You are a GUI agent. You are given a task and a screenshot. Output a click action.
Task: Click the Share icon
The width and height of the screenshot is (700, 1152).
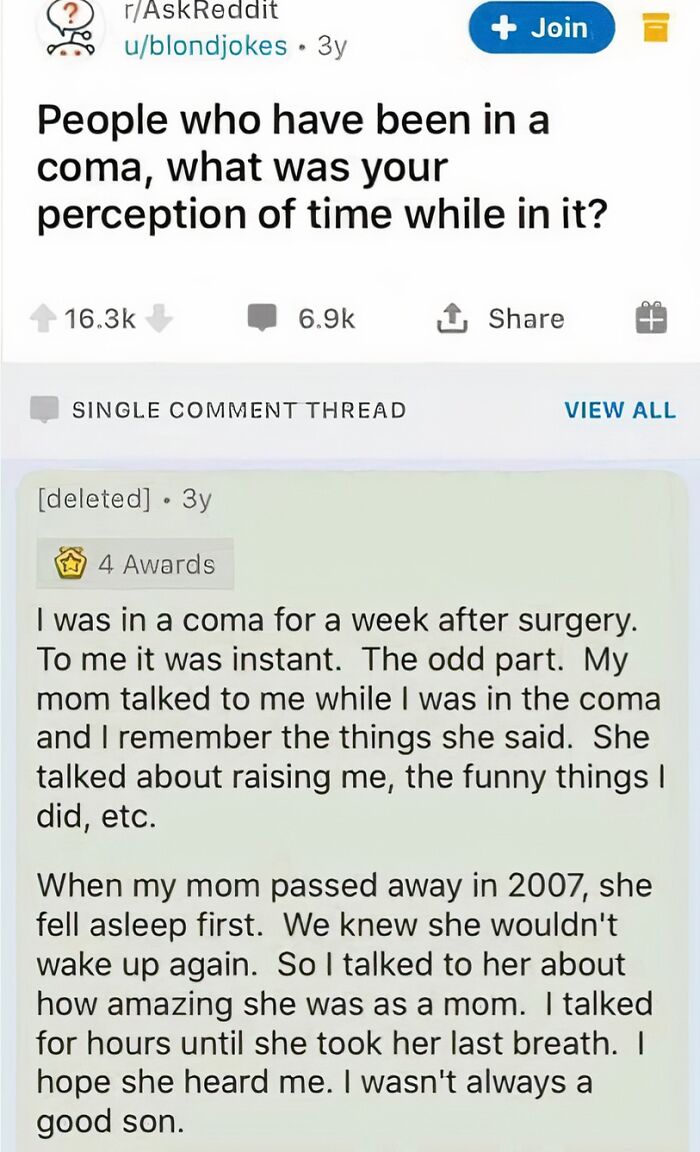click(454, 318)
